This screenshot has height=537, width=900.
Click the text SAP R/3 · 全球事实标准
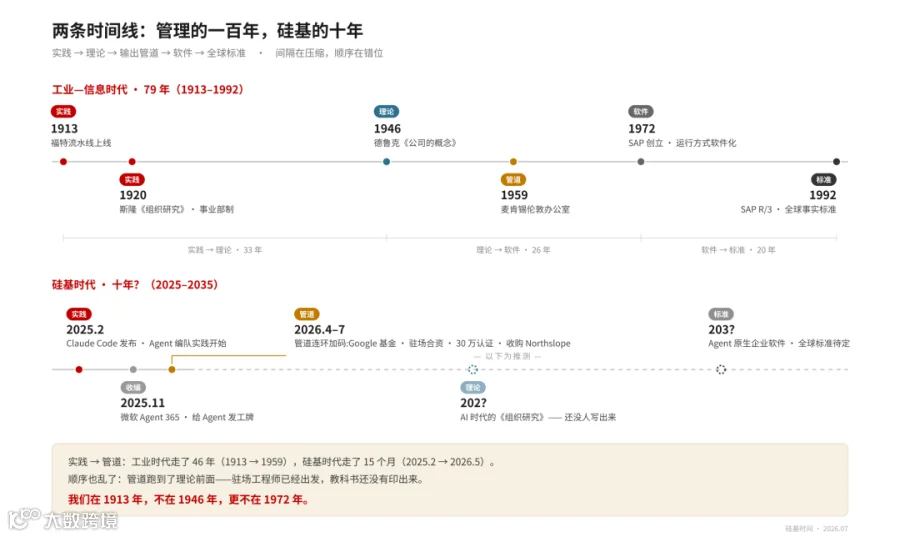tap(788, 209)
